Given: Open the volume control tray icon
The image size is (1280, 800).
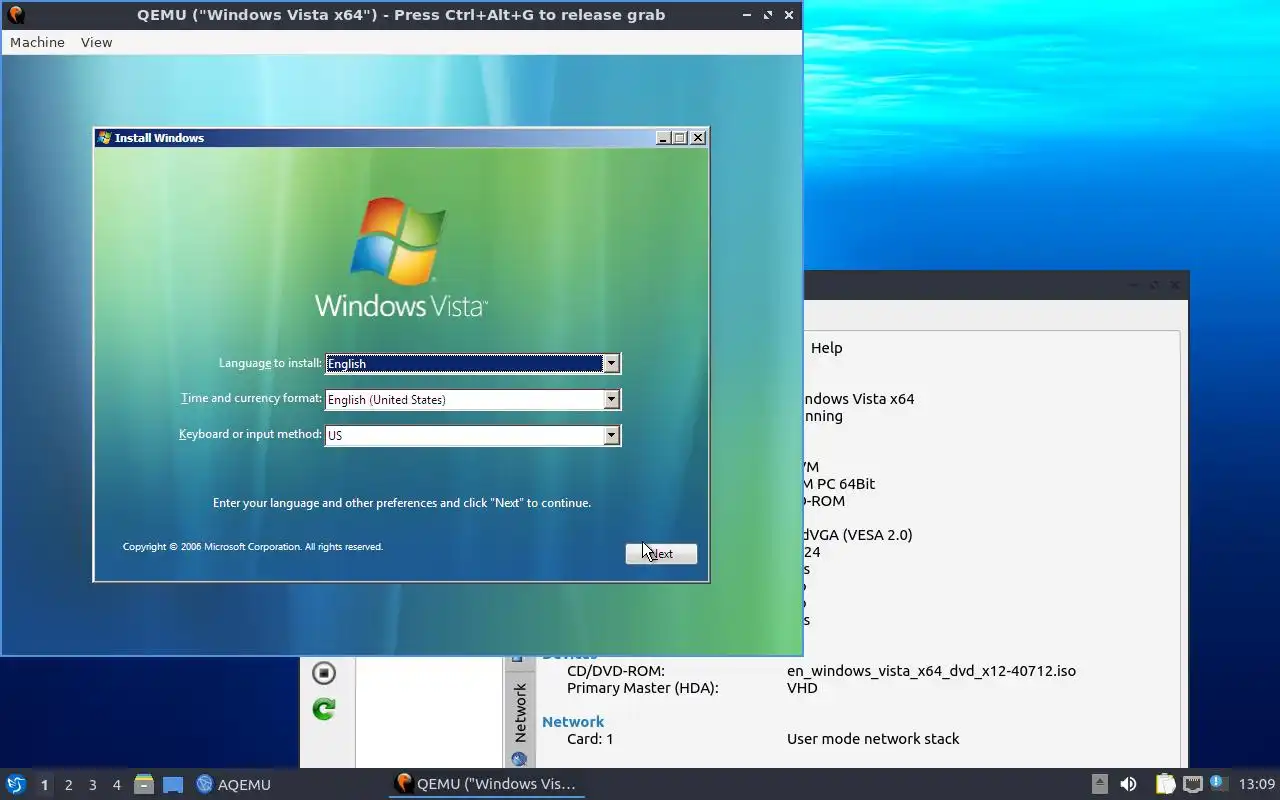Looking at the screenshot, I should [1128, 784].
